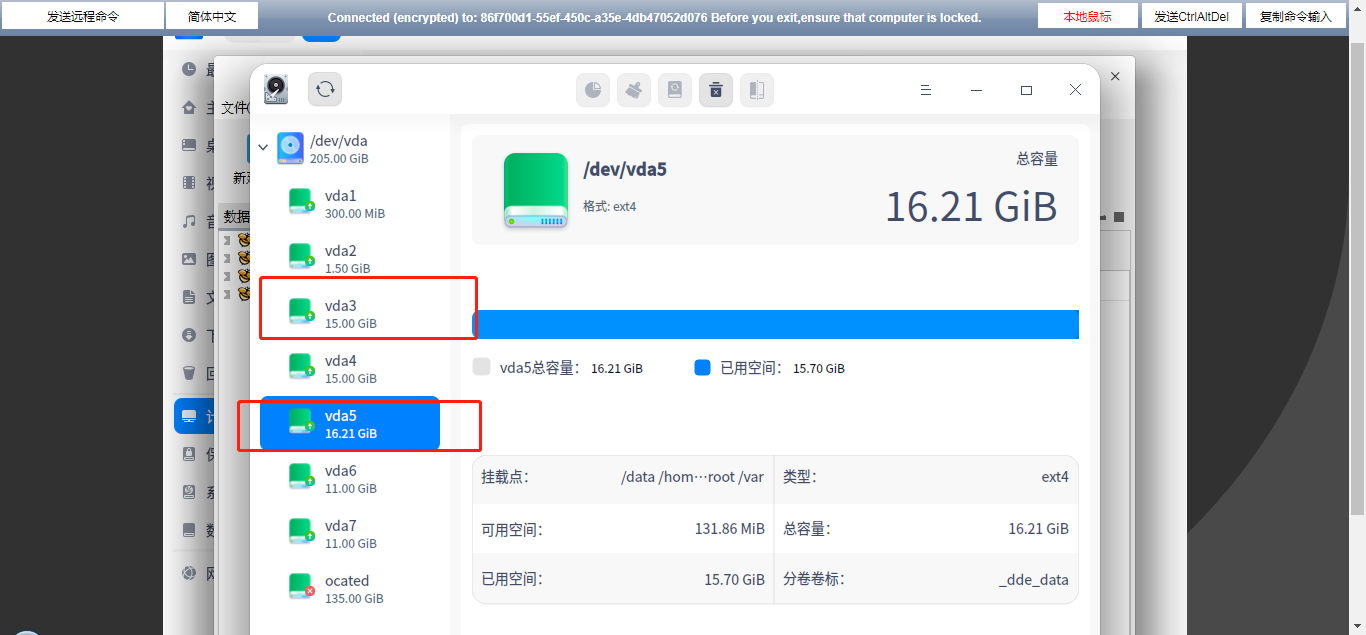Image resolution: width=1366 pixels, height=635 pixels.
Task: Click the /dev/vda5 title text
Action: point(625,169)
